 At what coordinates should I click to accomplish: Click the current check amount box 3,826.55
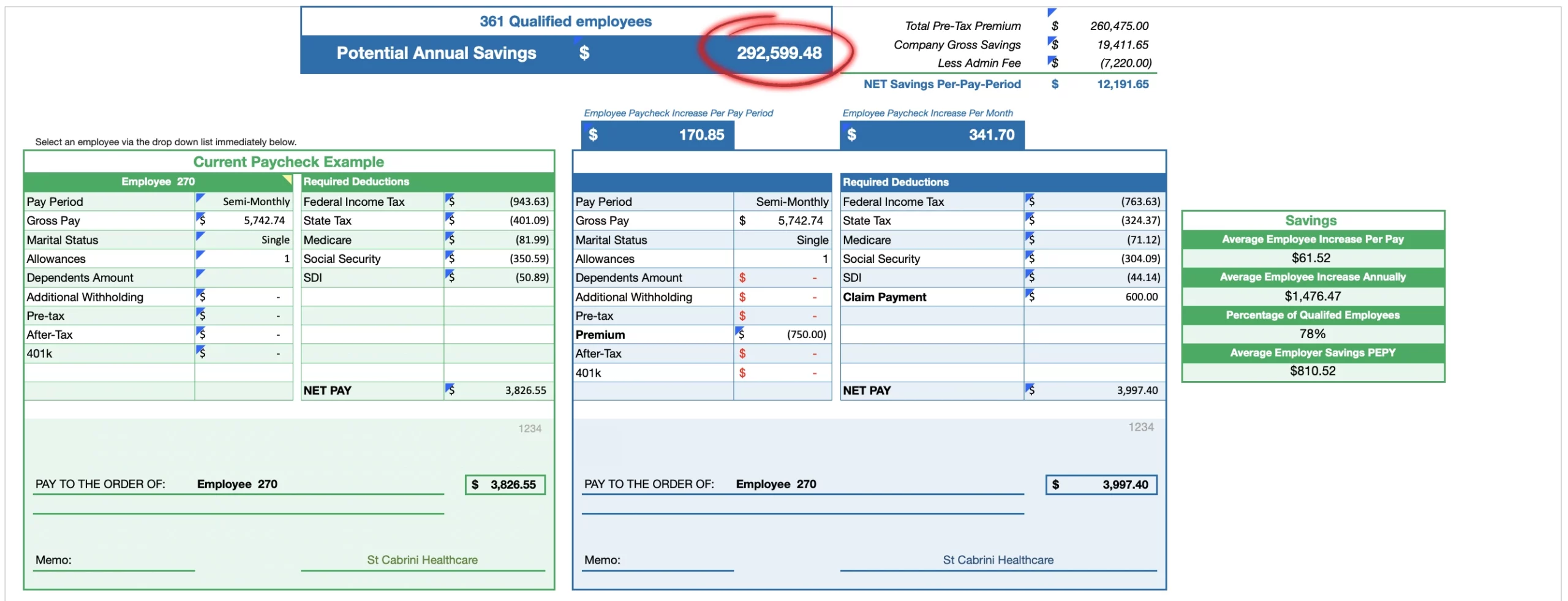[x=505, y=485]
